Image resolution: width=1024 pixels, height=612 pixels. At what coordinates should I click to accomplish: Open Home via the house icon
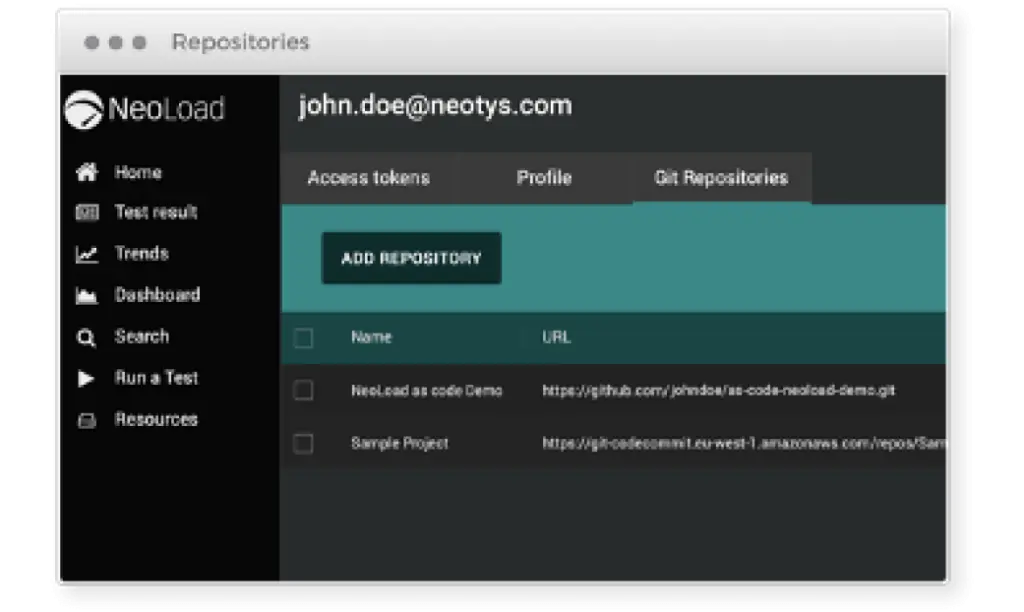87,172
